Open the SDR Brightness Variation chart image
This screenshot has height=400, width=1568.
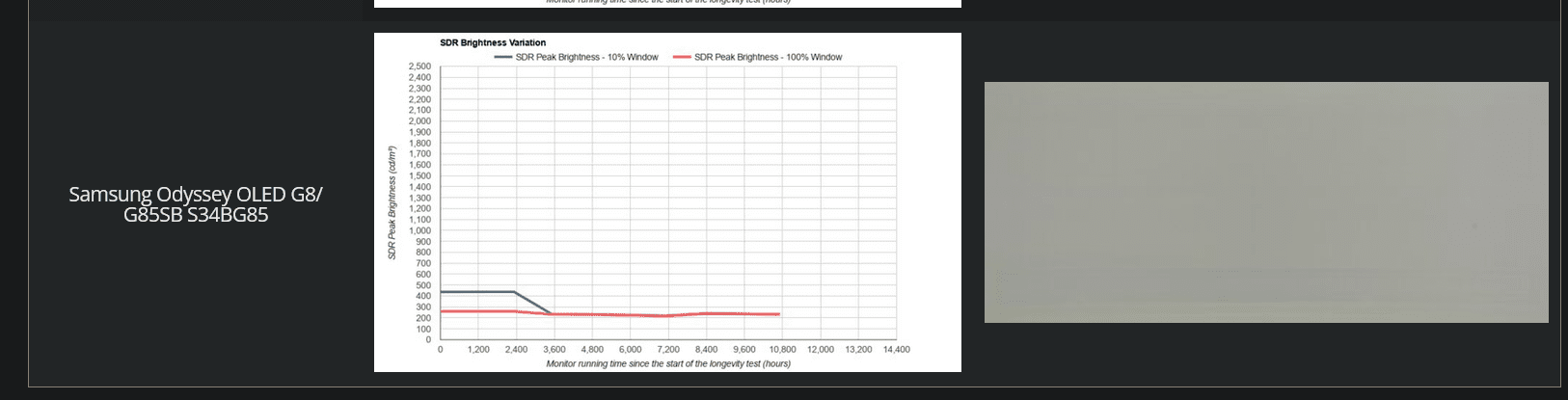667,202
